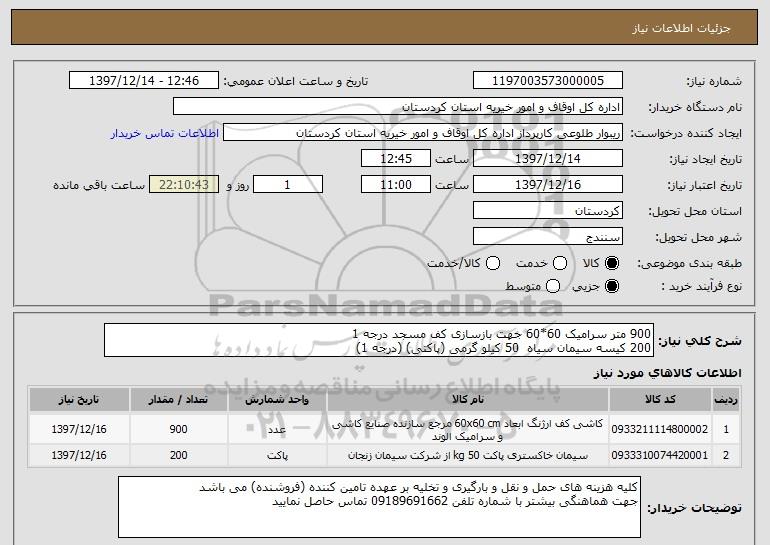
Task: Click the تعداد / مقدار column header
Action: [x=178, y=400]
